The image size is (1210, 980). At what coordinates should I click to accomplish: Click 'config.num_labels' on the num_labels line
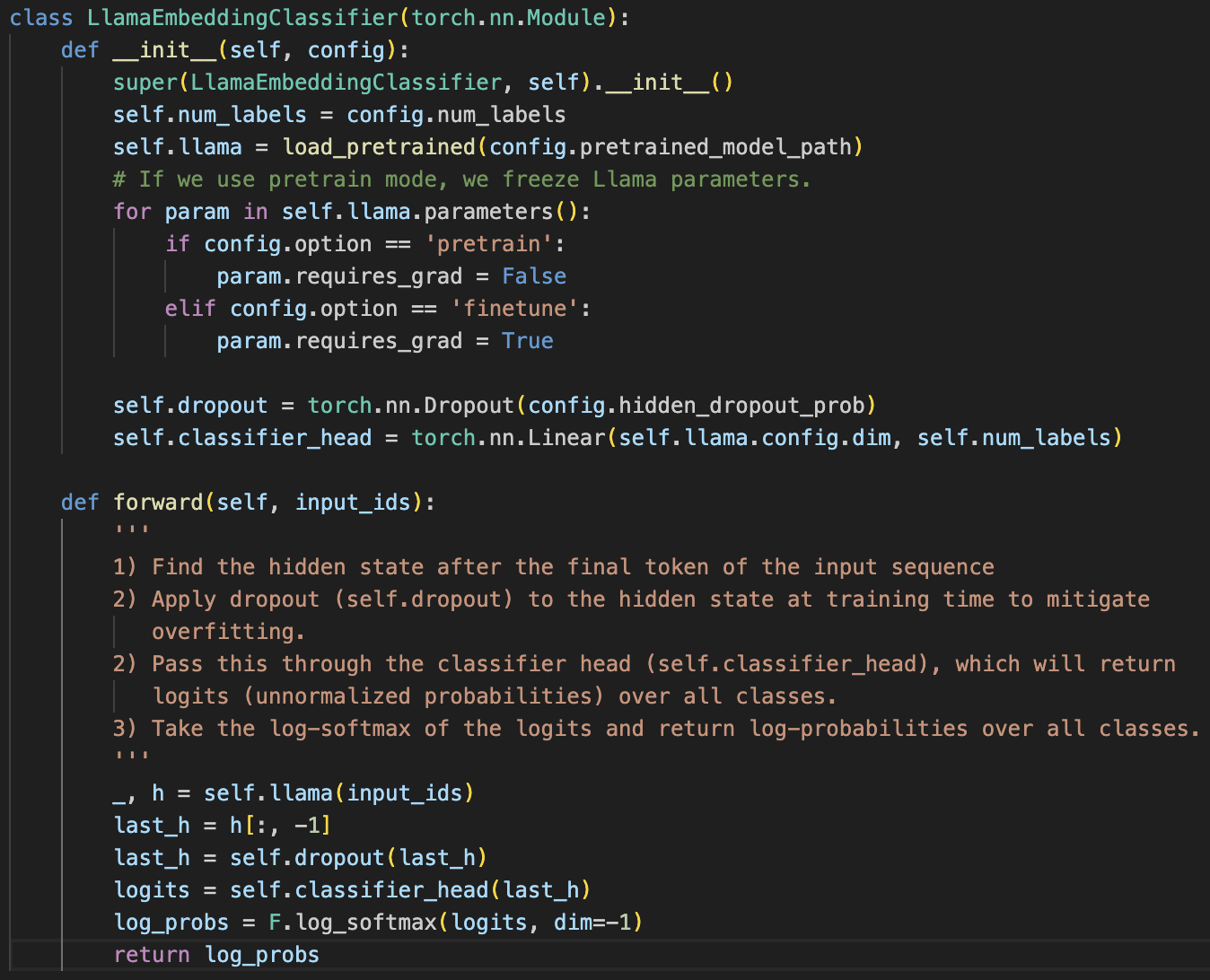tap(456, 114)
